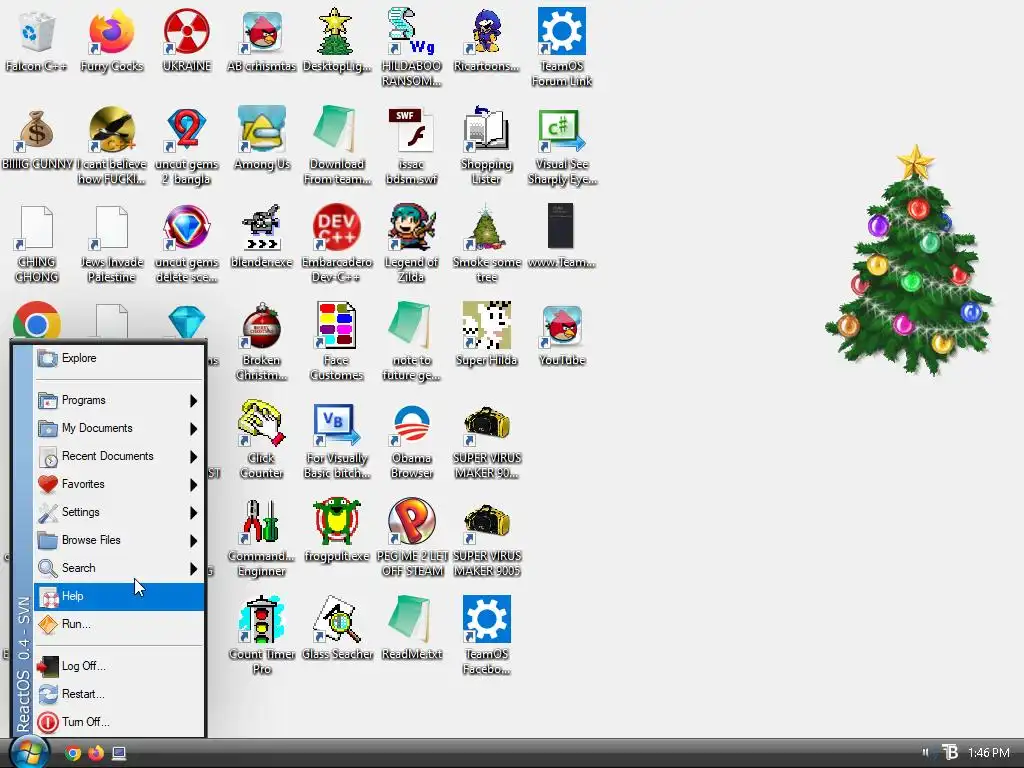This screenshot has height=768, width=1024.
Task: Click the system tray clock 1:46 PM
Action: click(x=988, y=753)
